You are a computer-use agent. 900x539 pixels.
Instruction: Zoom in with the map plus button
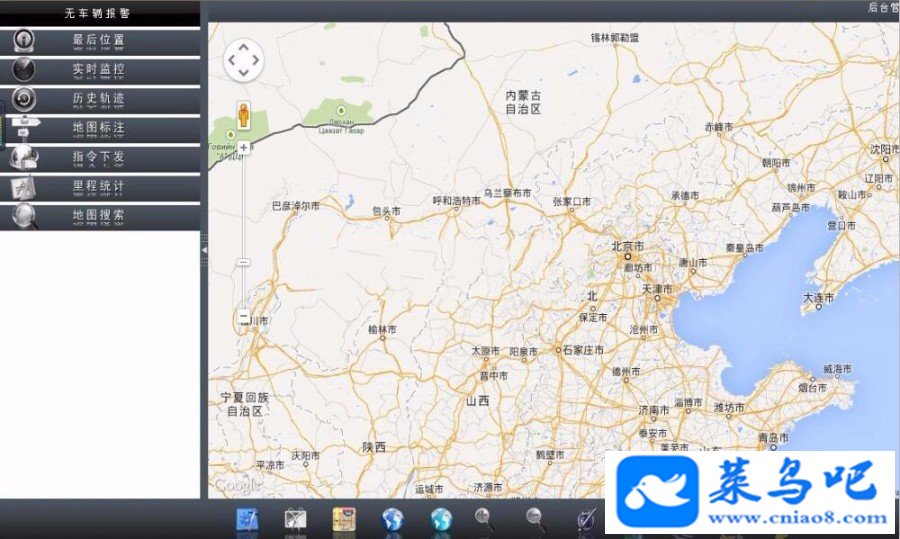tap(243, 148)
